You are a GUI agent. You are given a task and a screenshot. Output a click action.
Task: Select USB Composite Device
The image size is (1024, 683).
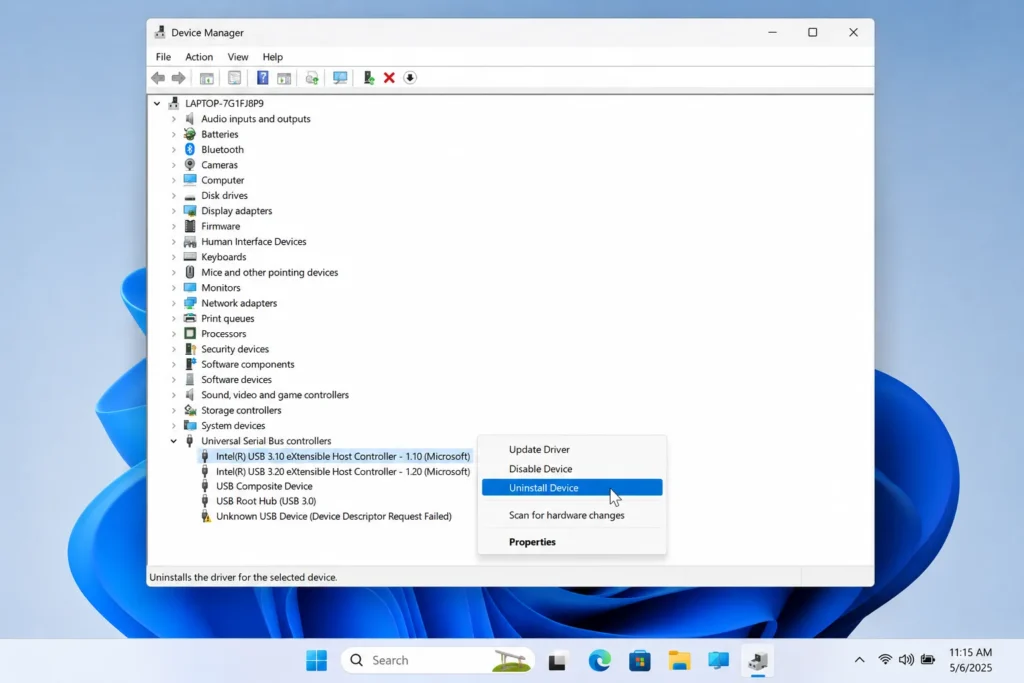pyautogui.click(x=264, y=486)
